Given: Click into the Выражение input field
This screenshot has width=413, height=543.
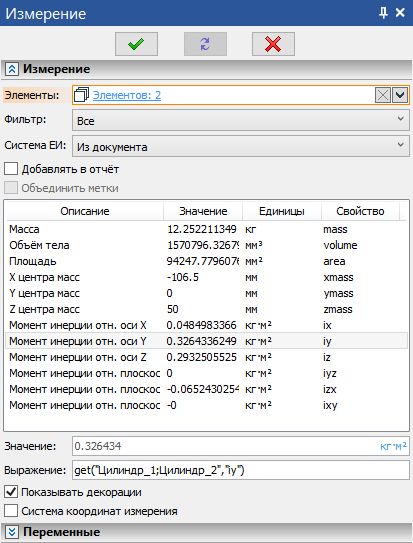Looking at the screenshot, I should point(241,470).
